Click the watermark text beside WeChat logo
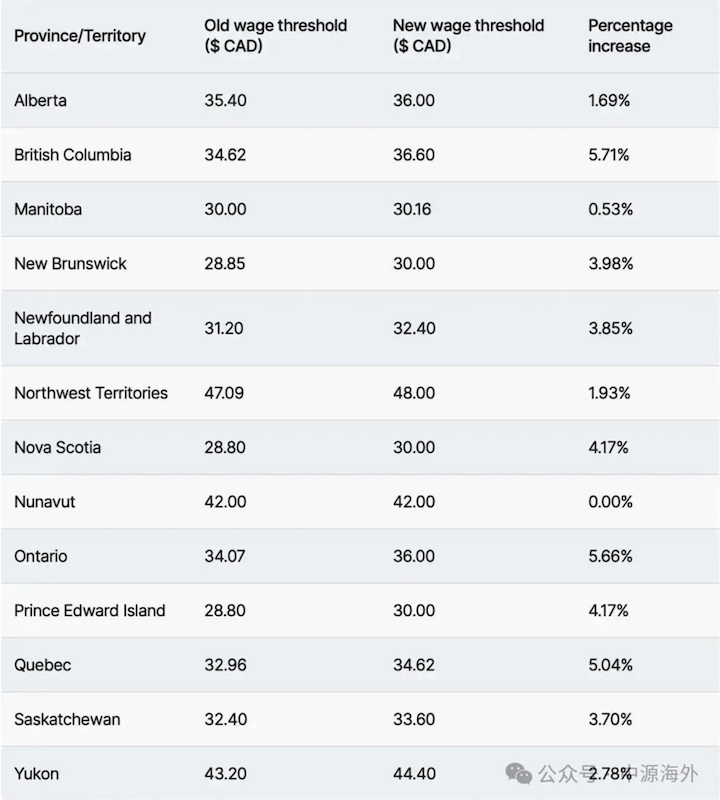The width and height of the screenshot is (720, 800). [622, 774]
